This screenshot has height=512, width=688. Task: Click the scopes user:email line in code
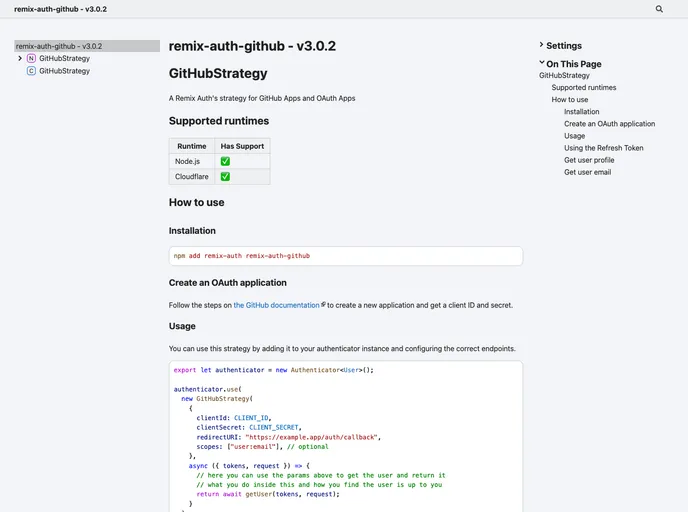click(x=262, y=447)
